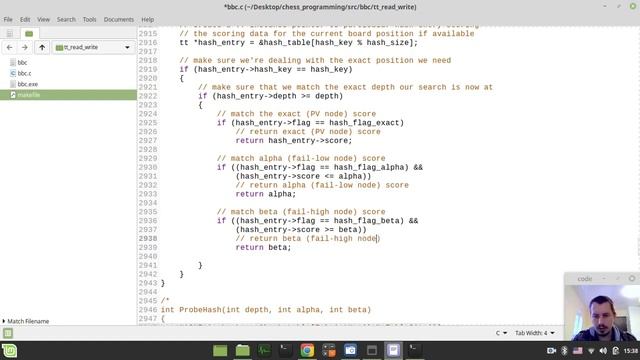The image size is (640, 360).
Task: Click 'int ProbeHash' function declaration line
Action: coord(266,310)
